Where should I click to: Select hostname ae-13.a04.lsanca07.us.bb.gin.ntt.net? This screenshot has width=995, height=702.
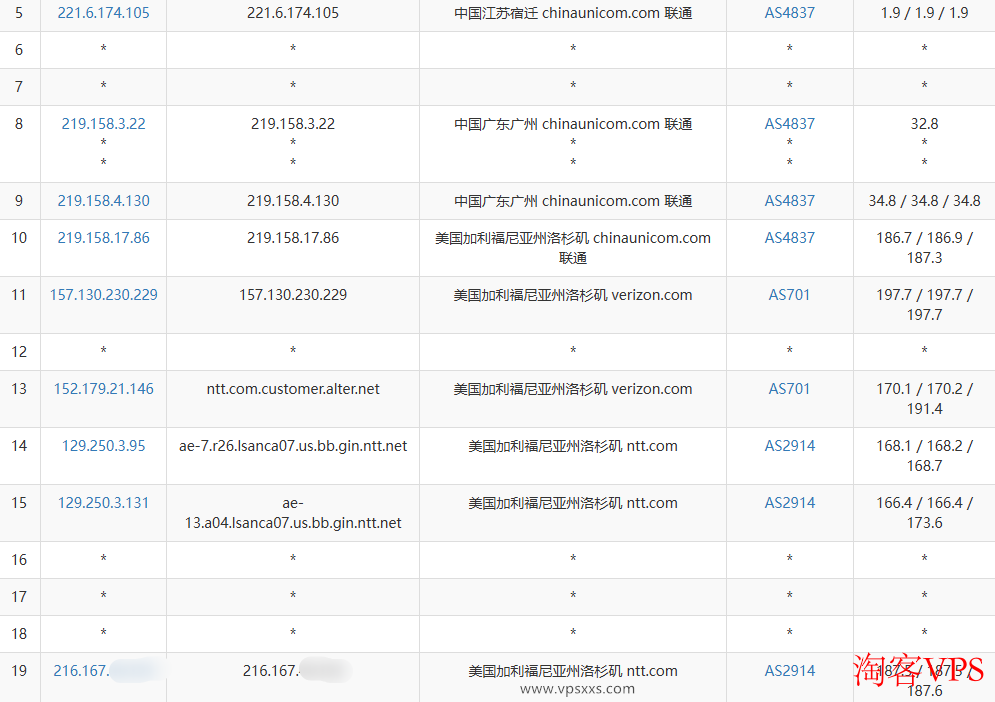[x=293, y=513]
